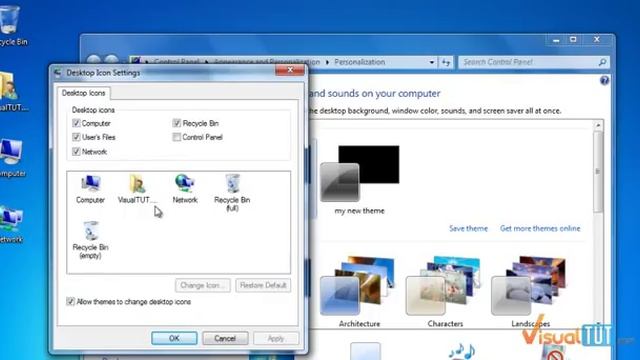Uncheck the User's Files checkbox

(76, 137)
